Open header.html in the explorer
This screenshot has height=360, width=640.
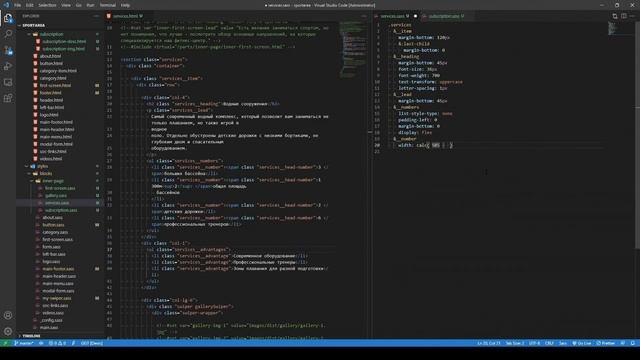coord(51,100)
